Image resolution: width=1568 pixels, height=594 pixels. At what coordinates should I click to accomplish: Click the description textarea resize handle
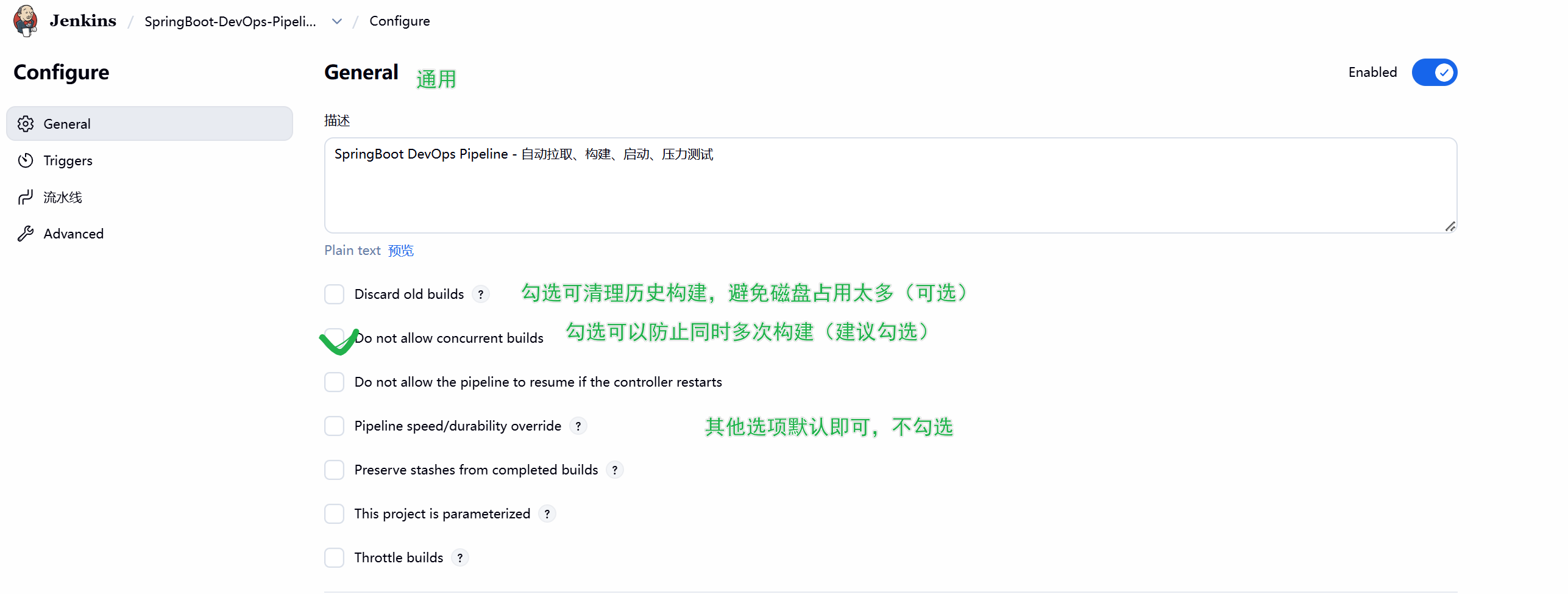[x=1450, y=226]
